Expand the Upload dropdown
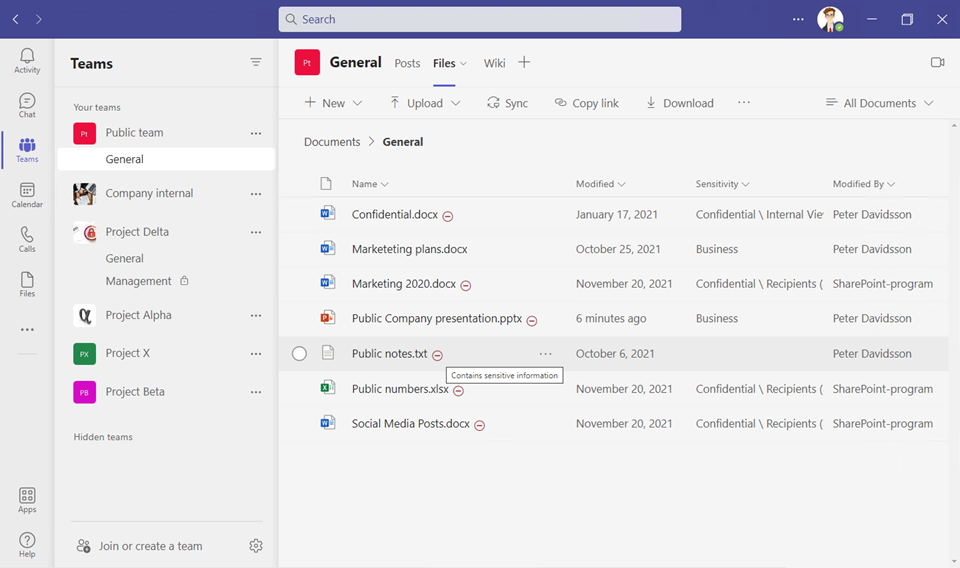This screenshot has width=960, height=568. click(x=425, y=103)
